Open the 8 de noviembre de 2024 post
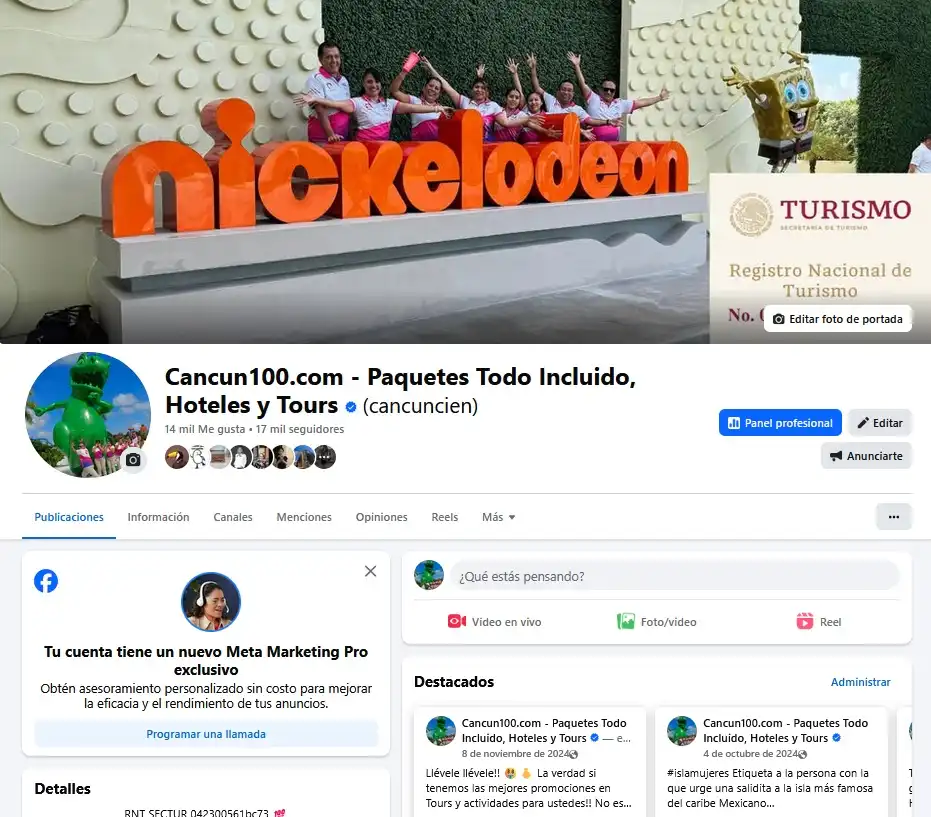 tap(515, 753)
